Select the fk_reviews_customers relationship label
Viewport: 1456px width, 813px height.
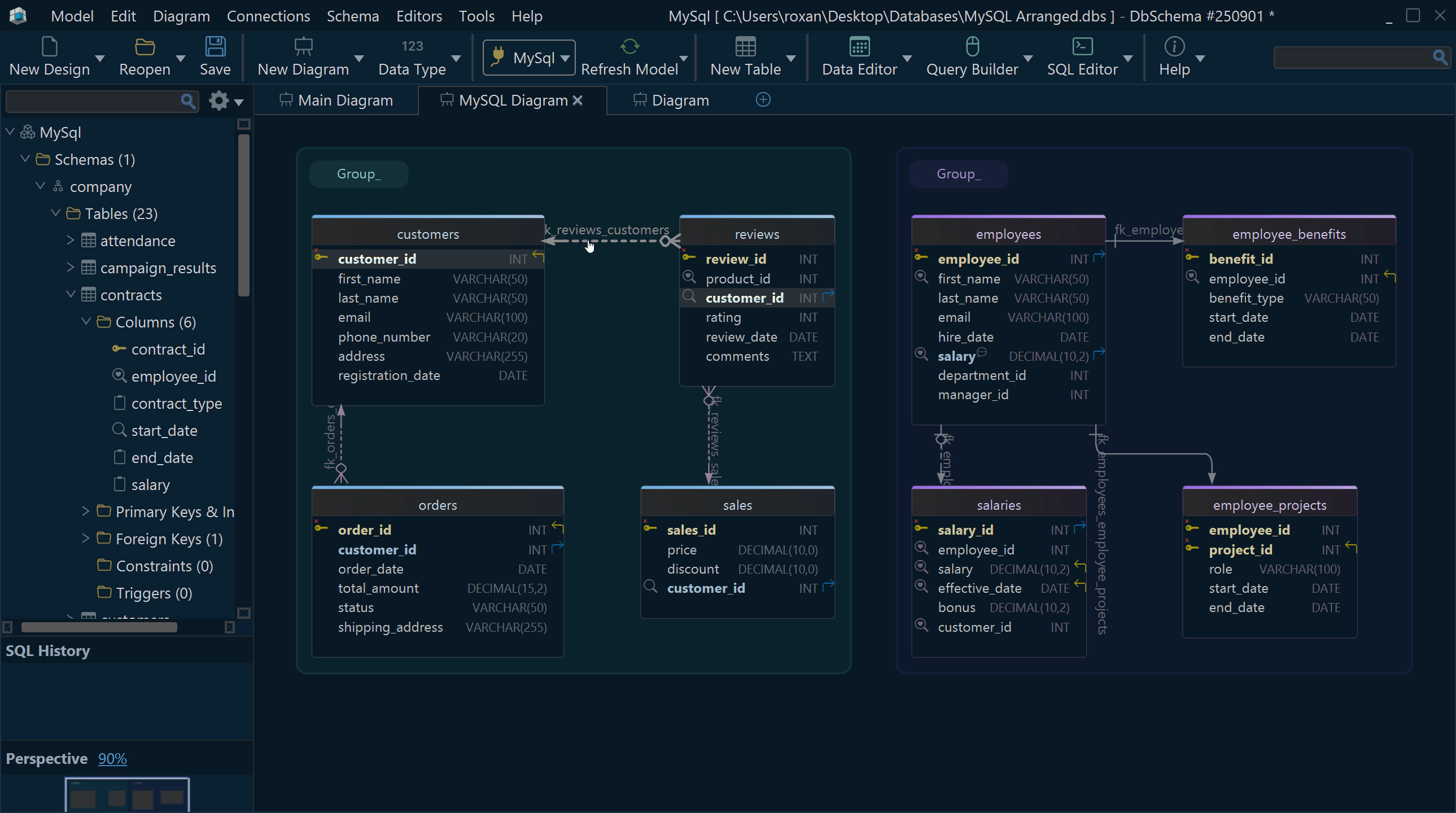pyautogui.click(x=606, y=230)
